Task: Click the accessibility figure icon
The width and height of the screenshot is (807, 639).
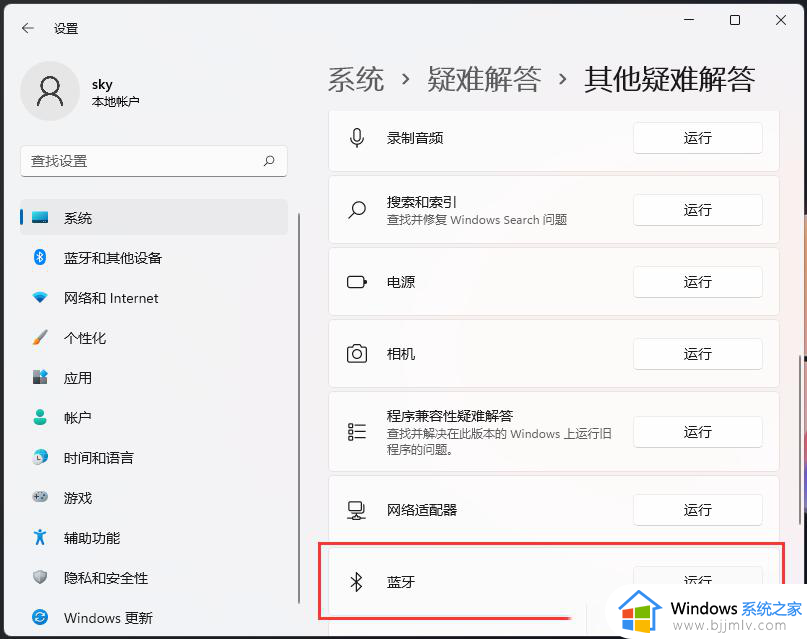Action: pyautogui.click(x=40, y=537)
